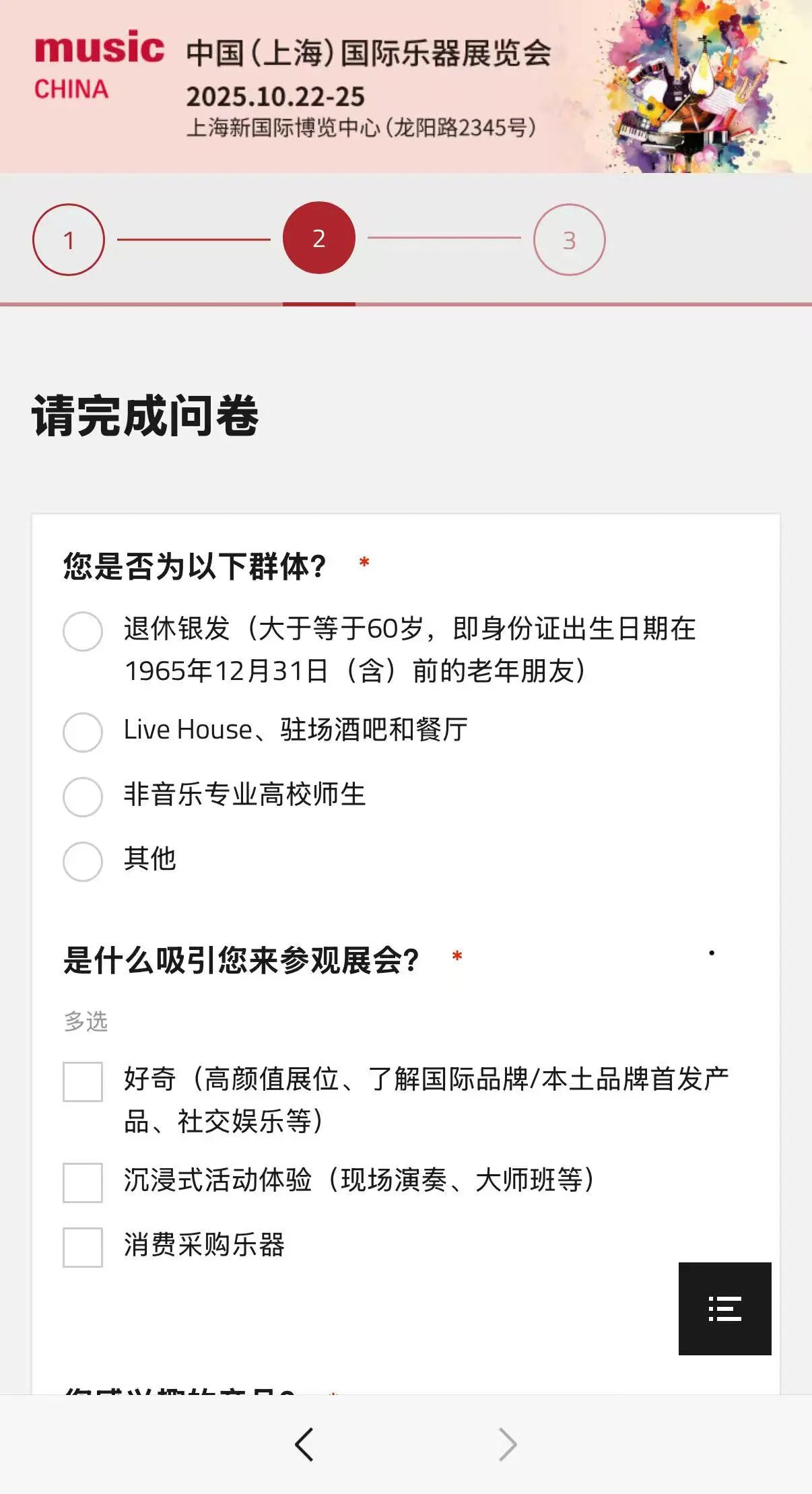The image size is (812, 1494).
Task: Choose the 其他 radio option
Action: [x=83, y=861]
